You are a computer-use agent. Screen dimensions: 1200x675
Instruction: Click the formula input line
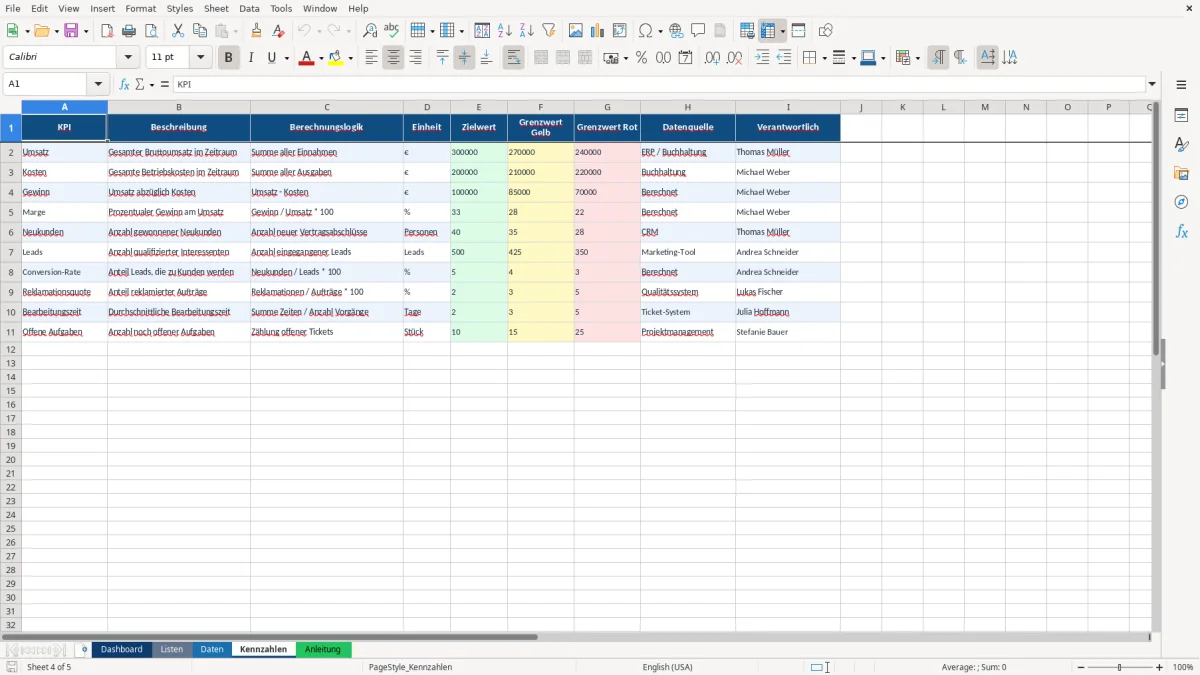tap(658, 85)
